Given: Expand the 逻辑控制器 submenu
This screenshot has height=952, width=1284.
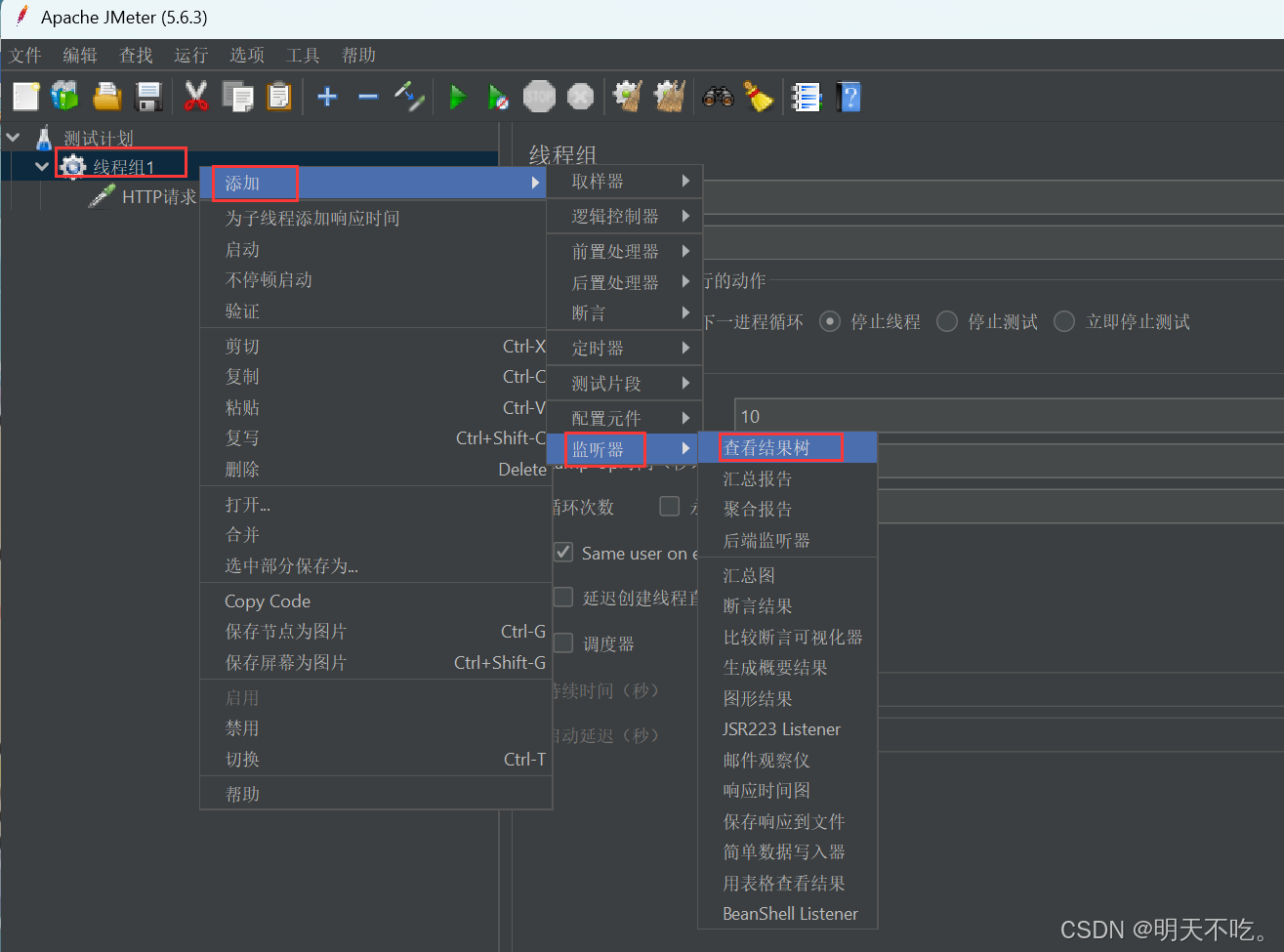Looking at the screenshot, I should pos(624,216).
